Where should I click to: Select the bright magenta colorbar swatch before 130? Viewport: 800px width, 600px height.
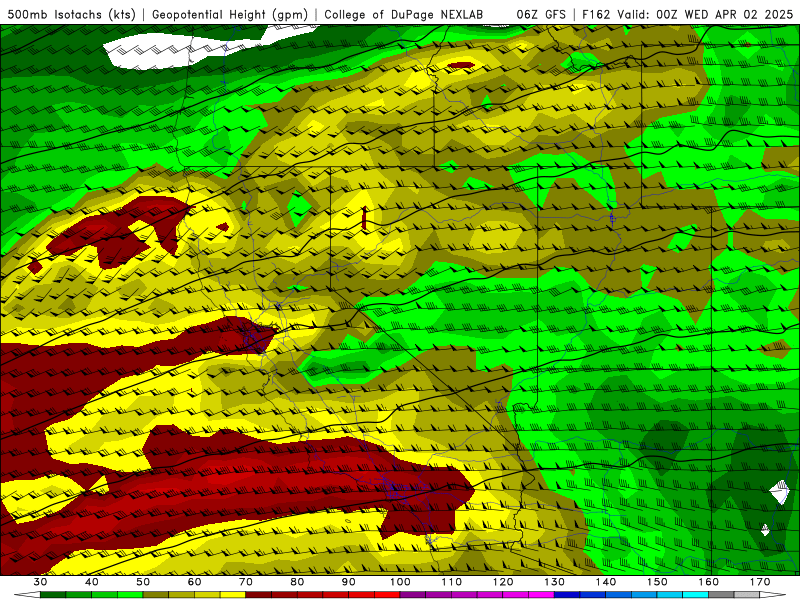(541, 595)
